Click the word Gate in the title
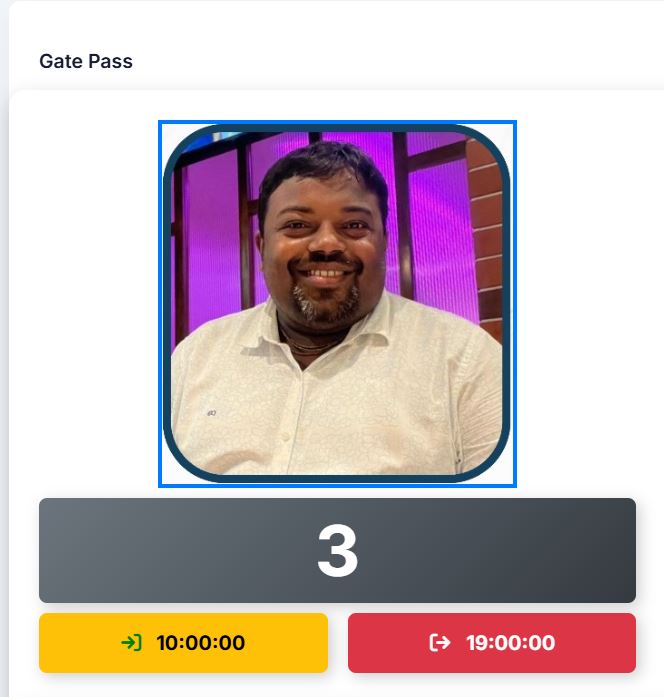Viewport: 664px width, 697px height. pyautogui.click(x=61, y=61)
